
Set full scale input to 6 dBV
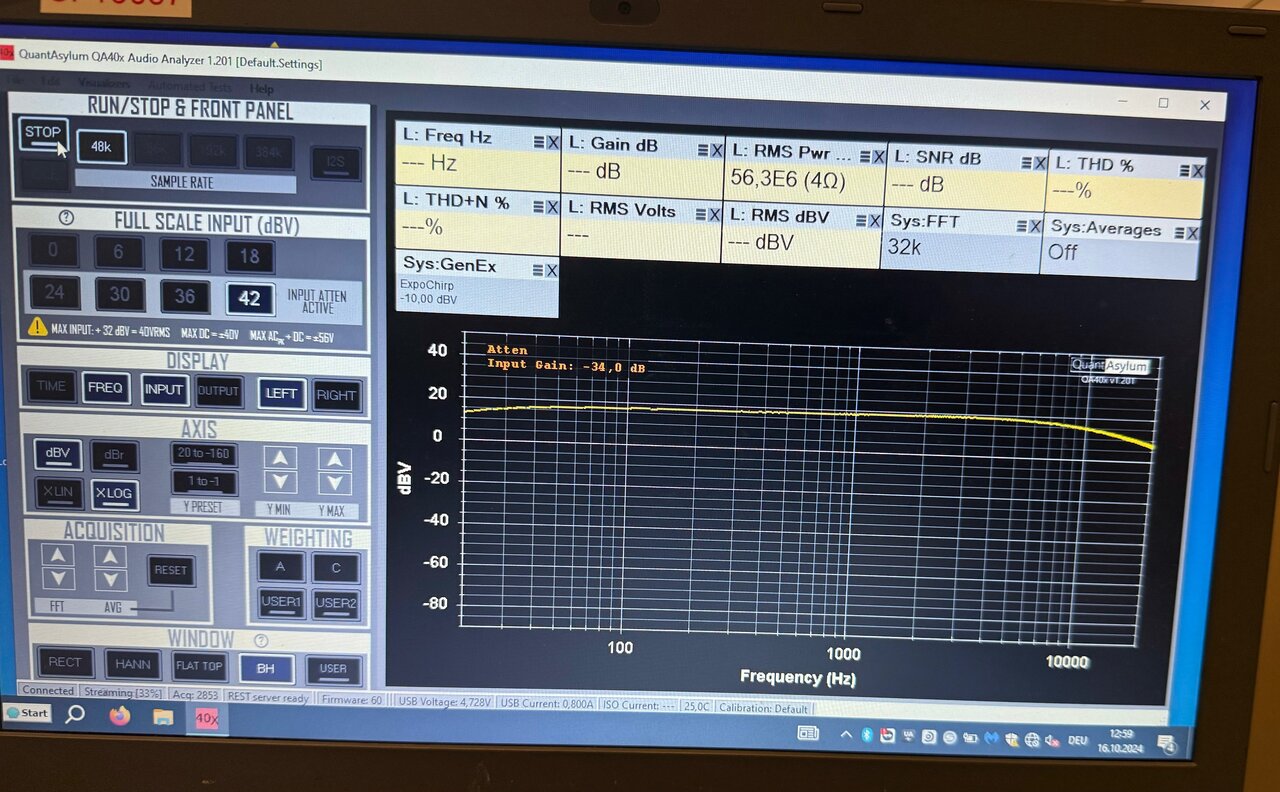click(x=119, y=252)
